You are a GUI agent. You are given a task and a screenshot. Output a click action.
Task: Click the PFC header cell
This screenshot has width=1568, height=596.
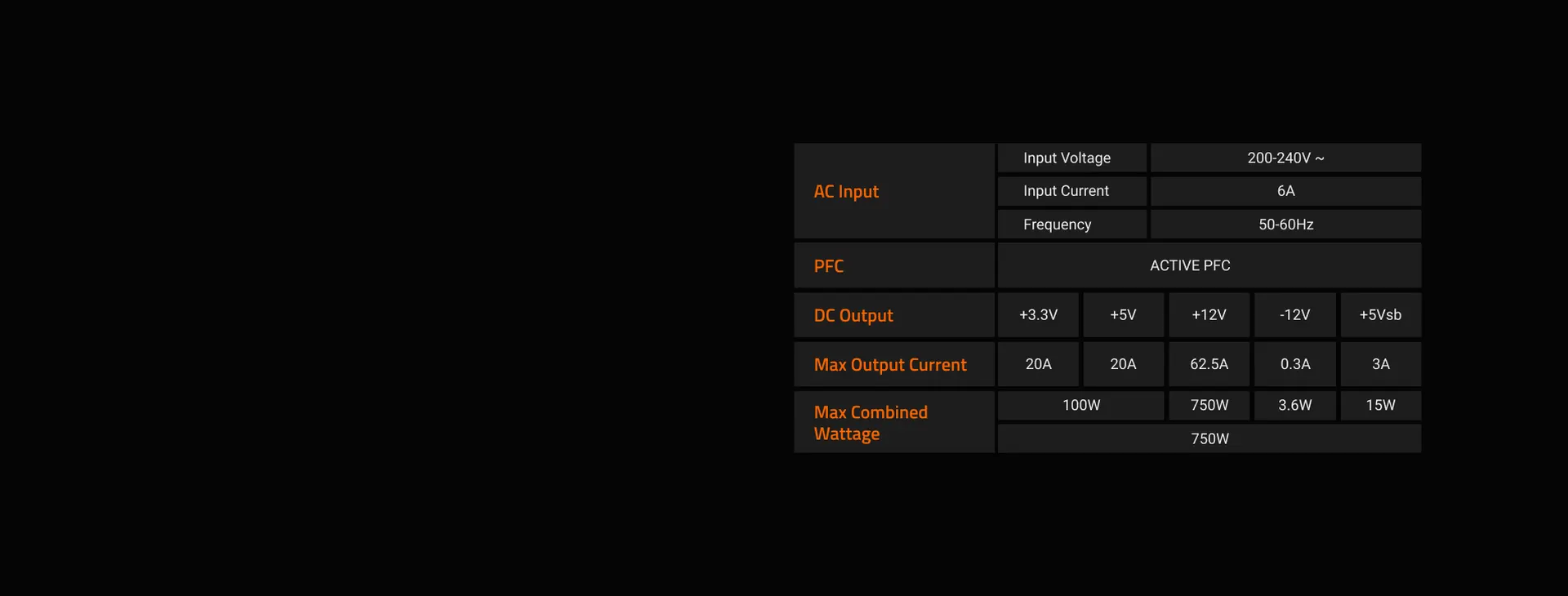click(x=894, y=265)
